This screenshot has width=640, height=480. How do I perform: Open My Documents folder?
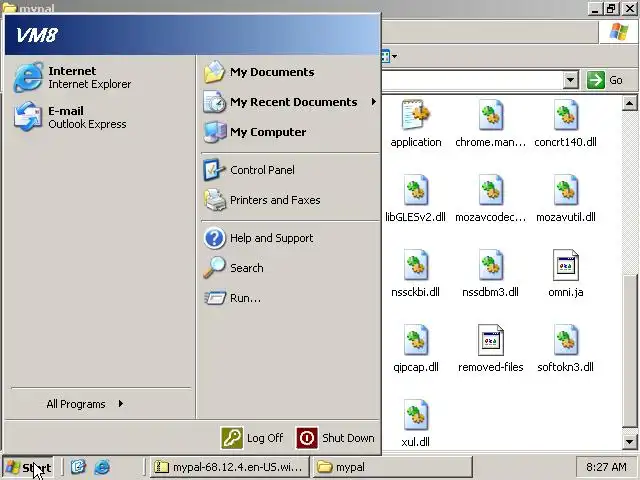click(290, 72)
